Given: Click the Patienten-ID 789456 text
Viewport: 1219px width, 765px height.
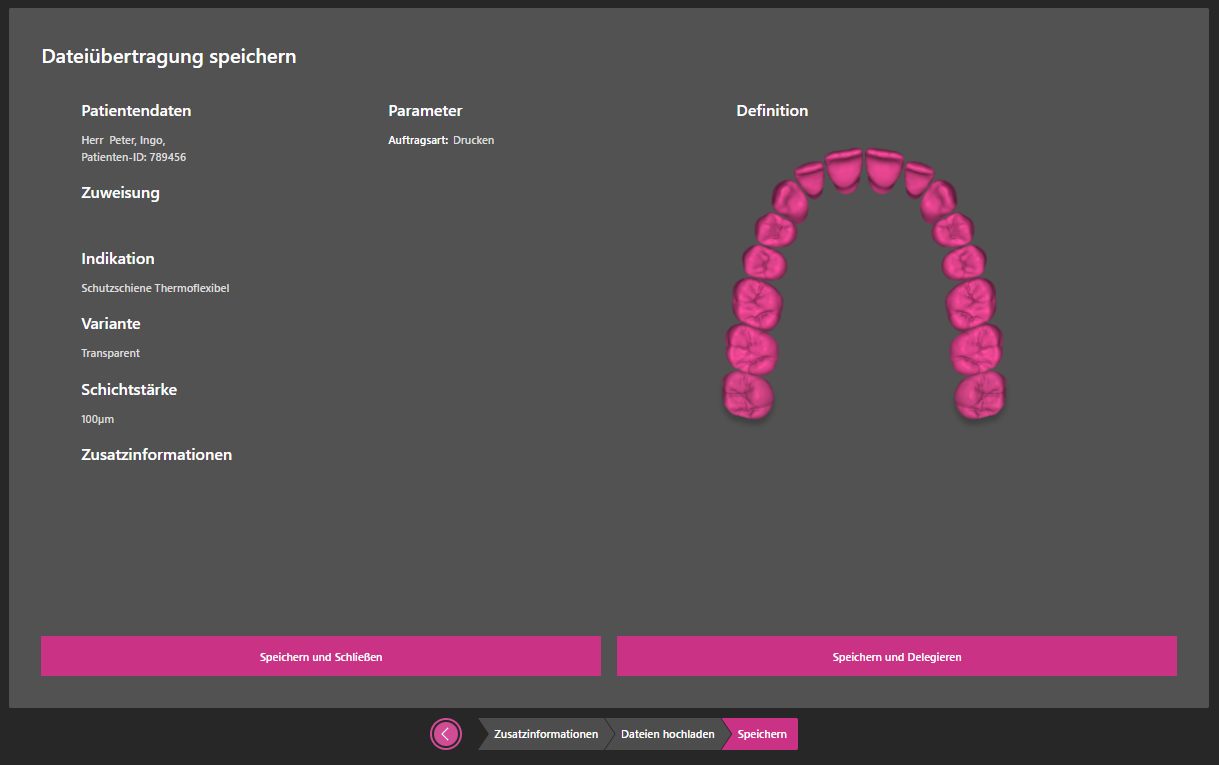Looking at the screenshot, I should (x=134, y=158).
